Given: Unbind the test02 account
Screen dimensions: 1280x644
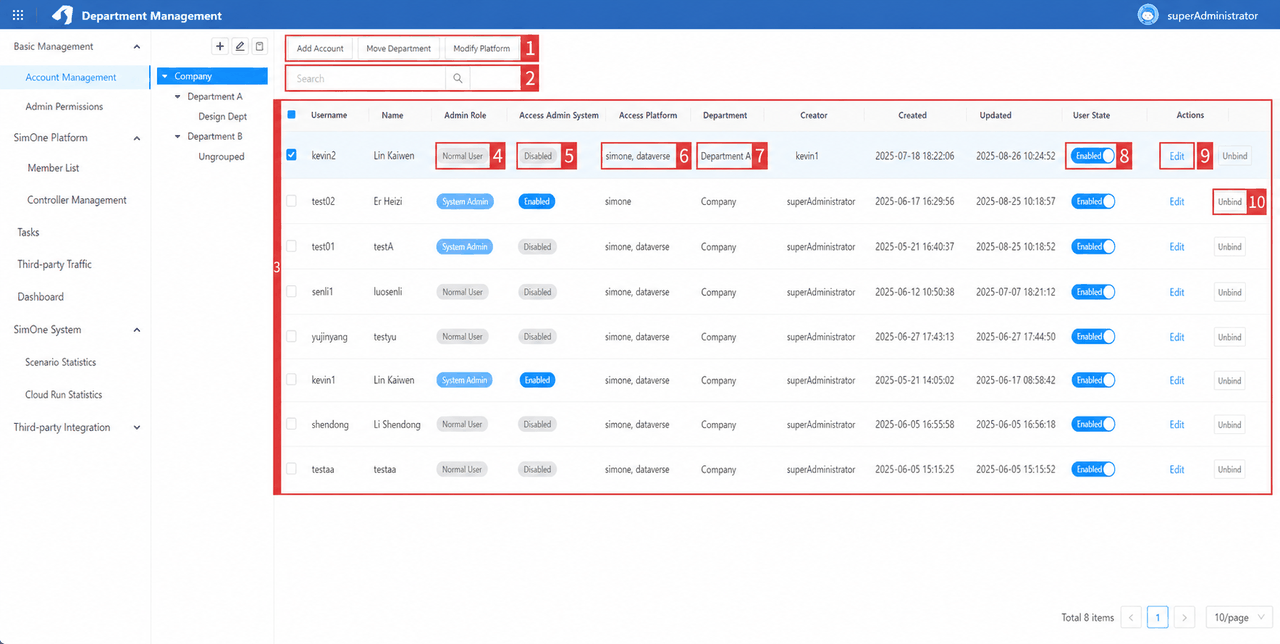Looking at the screenshot, I should [1230, 201].
